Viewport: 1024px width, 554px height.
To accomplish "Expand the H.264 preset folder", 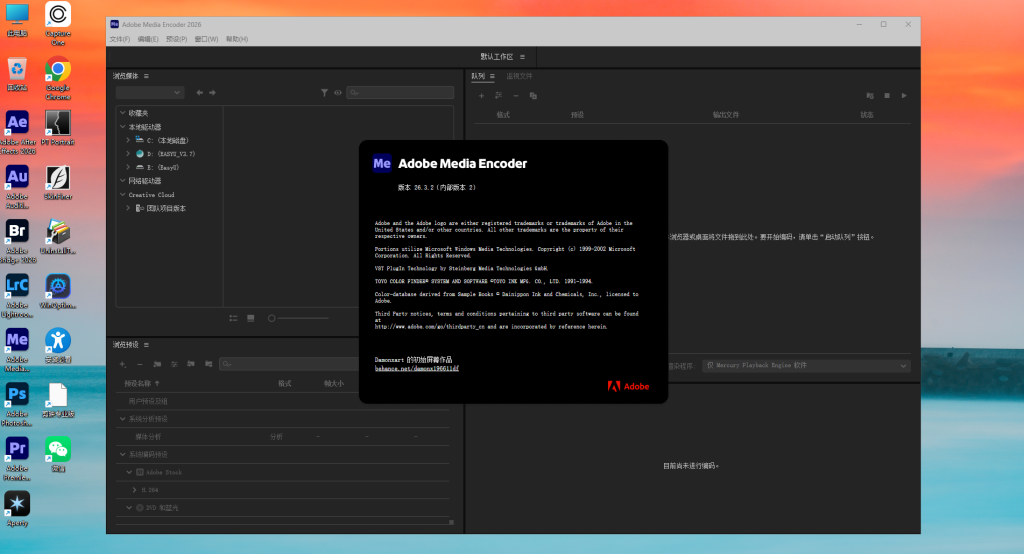I will point(135,489).
